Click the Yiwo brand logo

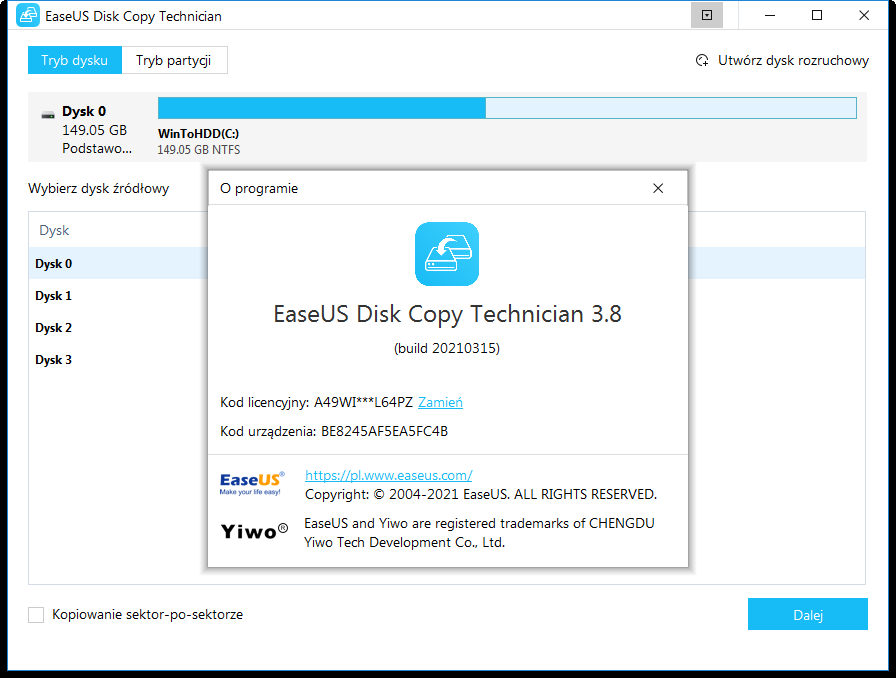pos(254,532)
